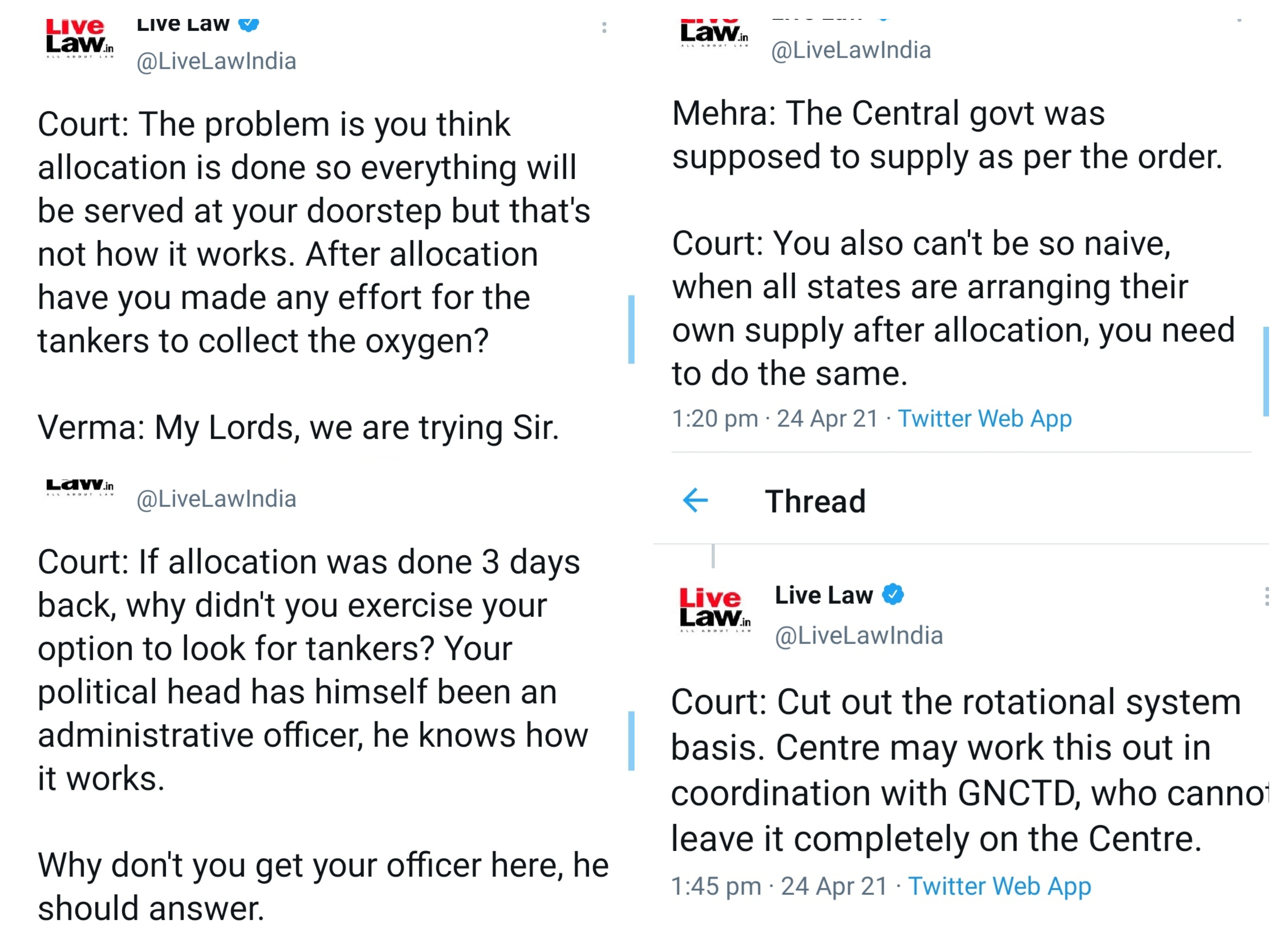1288x940 pixels.
Task: Open the more options menu on the rotational system tweet
Action: click(x=1266, y=596)
